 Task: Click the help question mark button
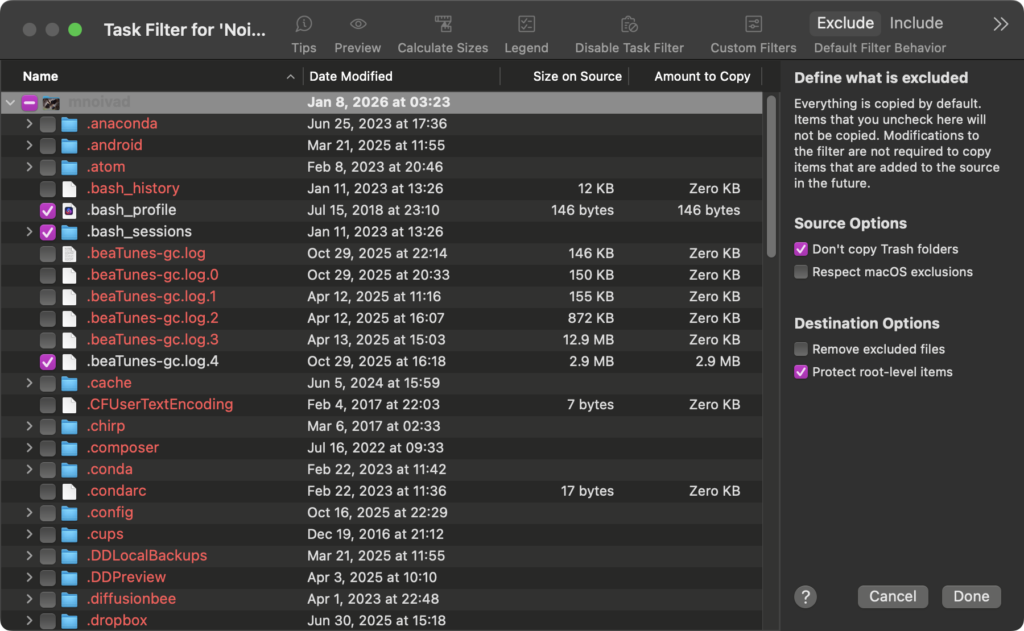click(x=805, y=597)
